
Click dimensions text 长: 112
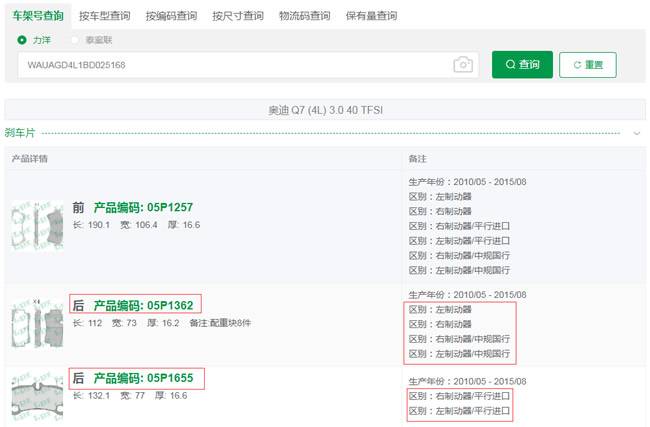[x=87, y=323]
